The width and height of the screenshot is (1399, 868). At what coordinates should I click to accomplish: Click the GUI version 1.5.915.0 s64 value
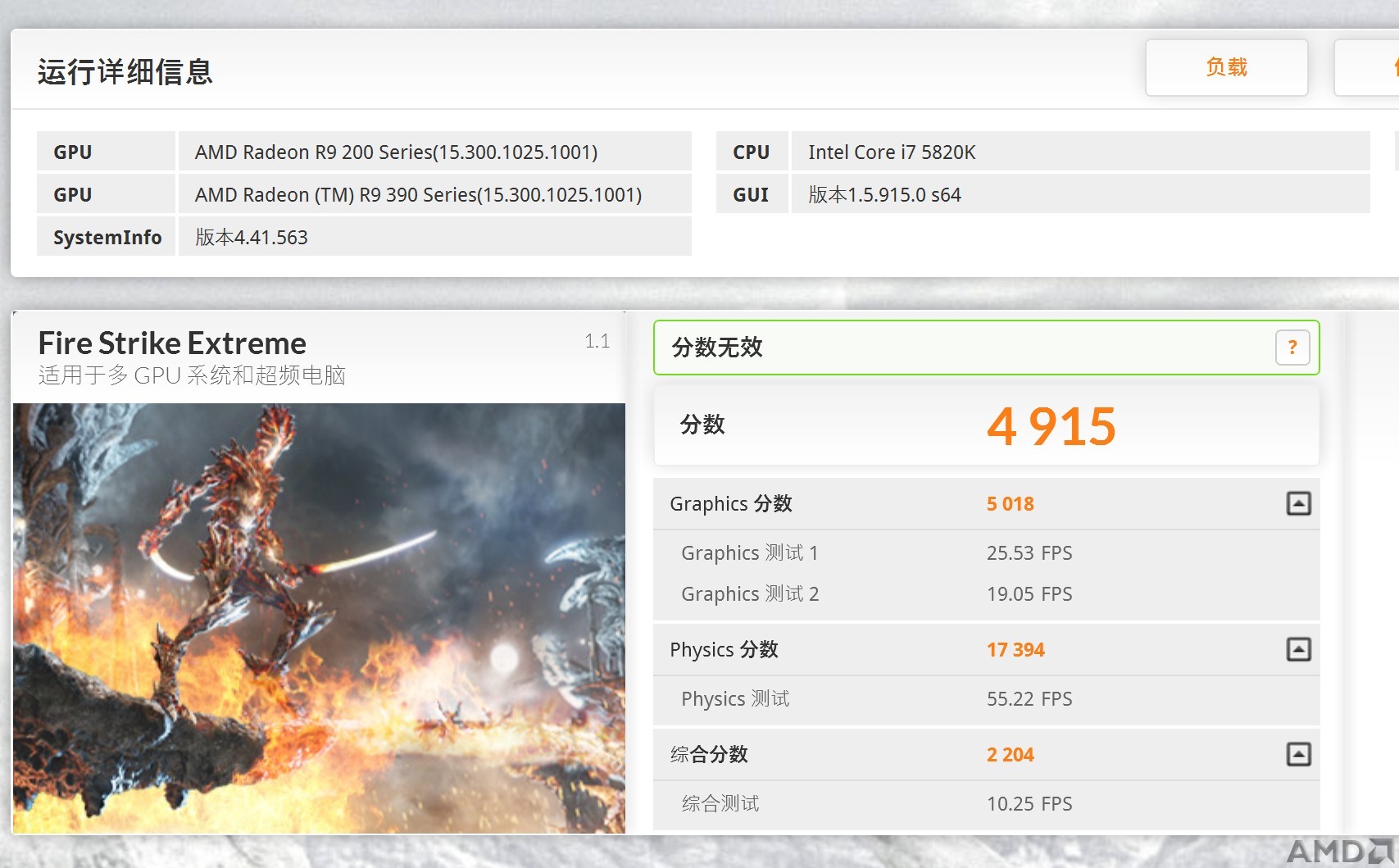click(1080, 194)
